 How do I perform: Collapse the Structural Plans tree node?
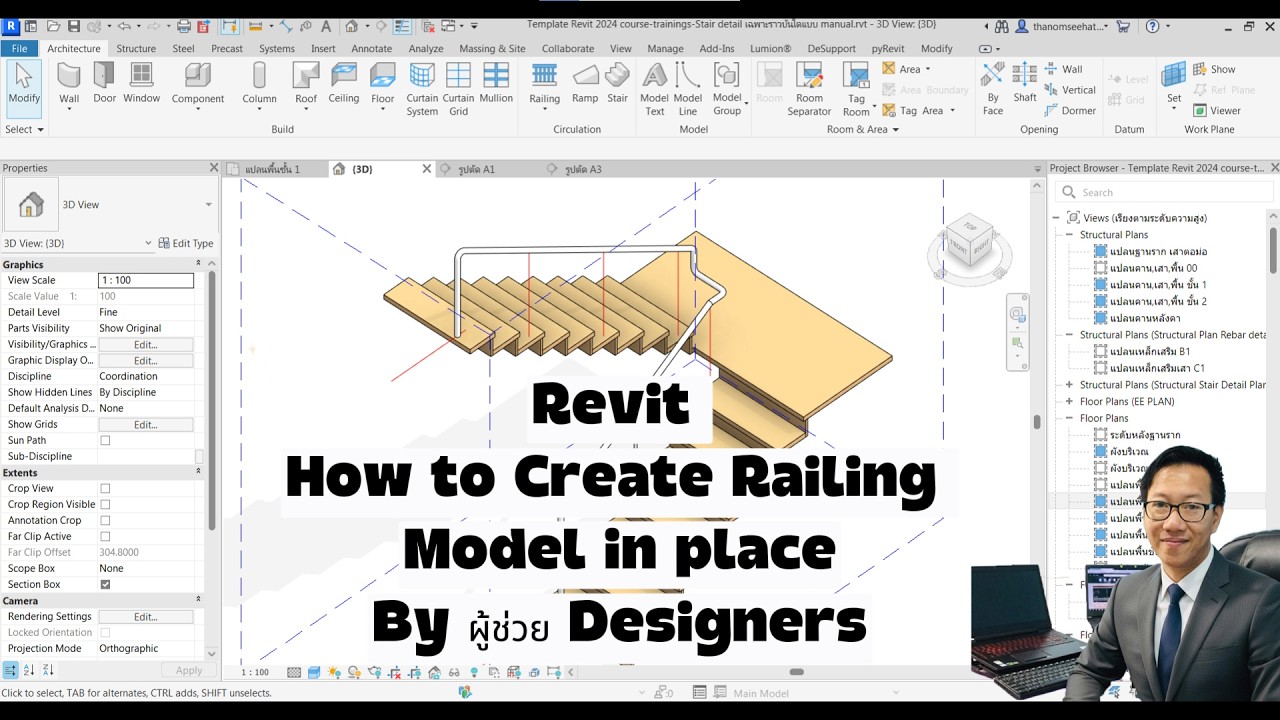(x=1069, y=235)
